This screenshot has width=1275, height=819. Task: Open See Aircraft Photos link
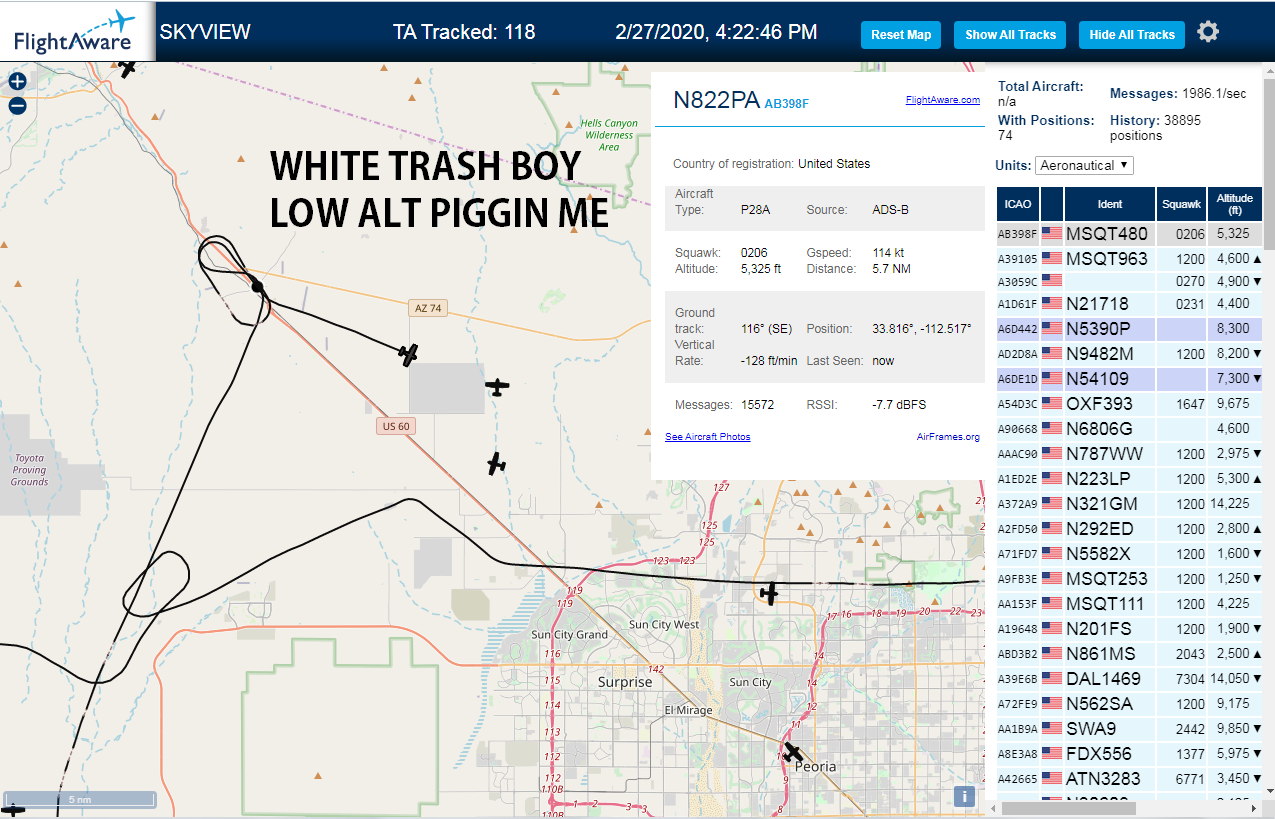708,437
